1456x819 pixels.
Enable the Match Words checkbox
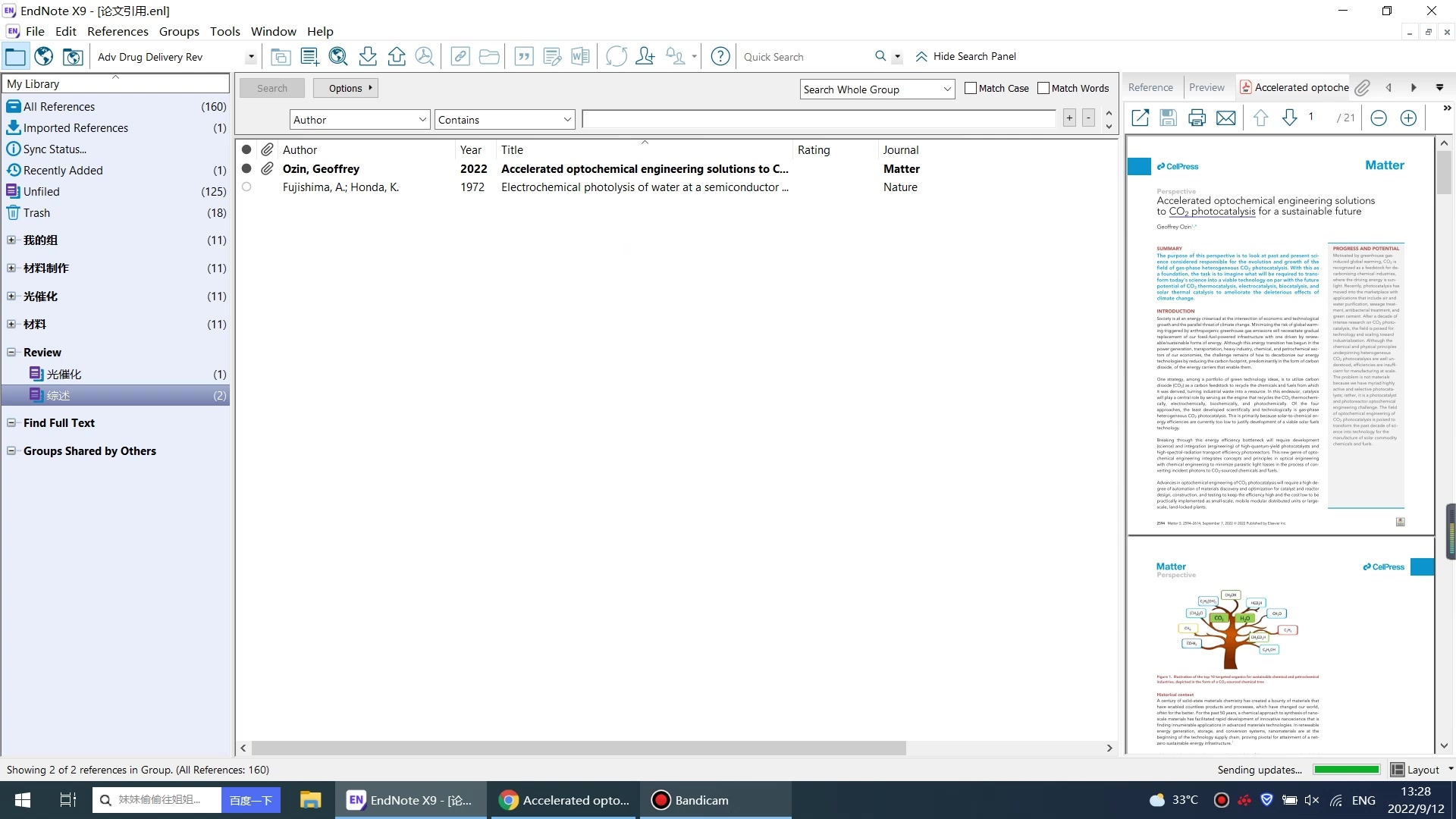(x=1043, y=88)
